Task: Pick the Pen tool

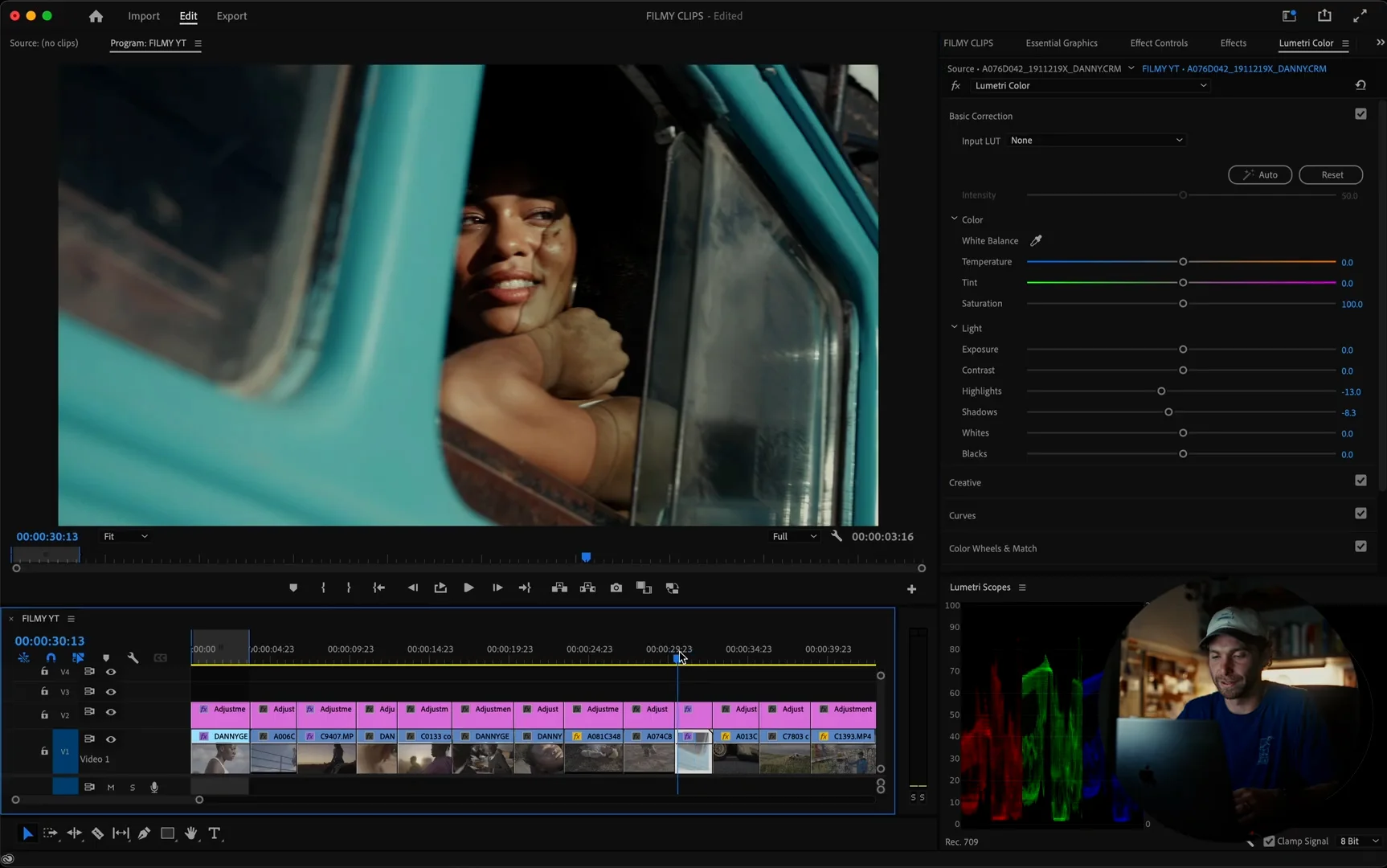Action: (x=144, y=833)
